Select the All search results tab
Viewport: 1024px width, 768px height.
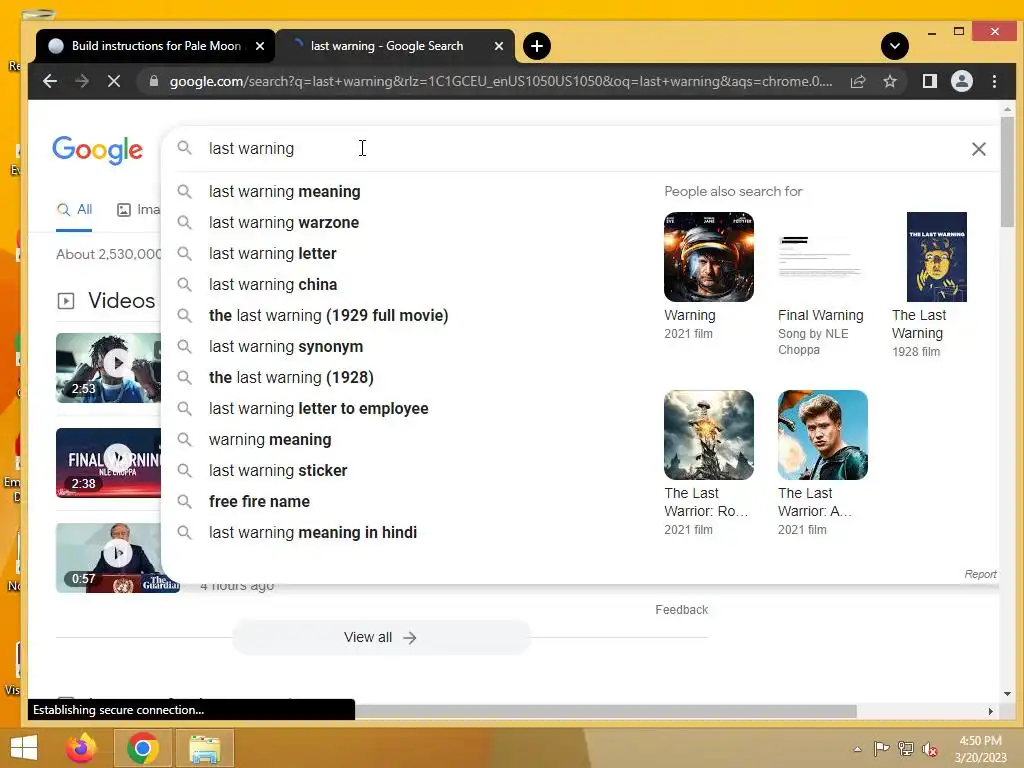(x=74, y=210)
